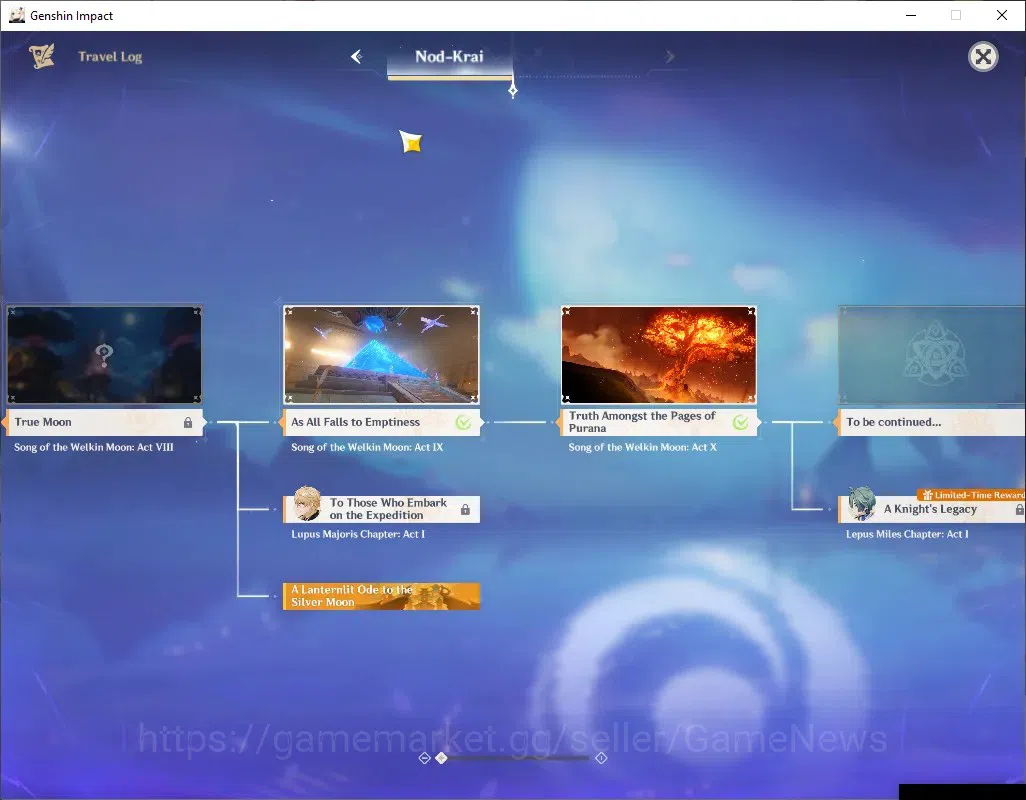Click the yellow four-point star marker

coord(411,141)
